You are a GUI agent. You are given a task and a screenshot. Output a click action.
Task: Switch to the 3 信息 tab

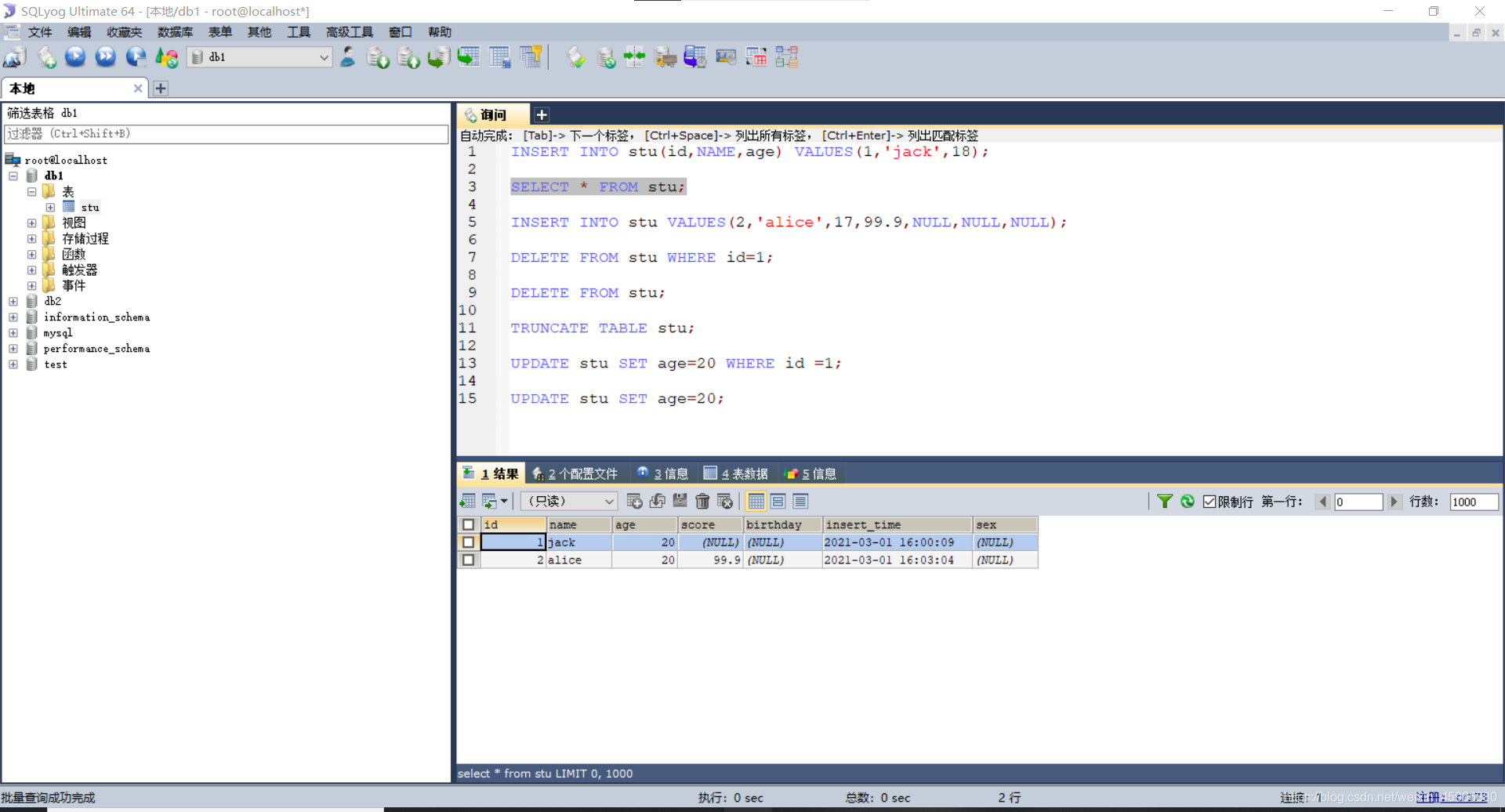(663, 473)
